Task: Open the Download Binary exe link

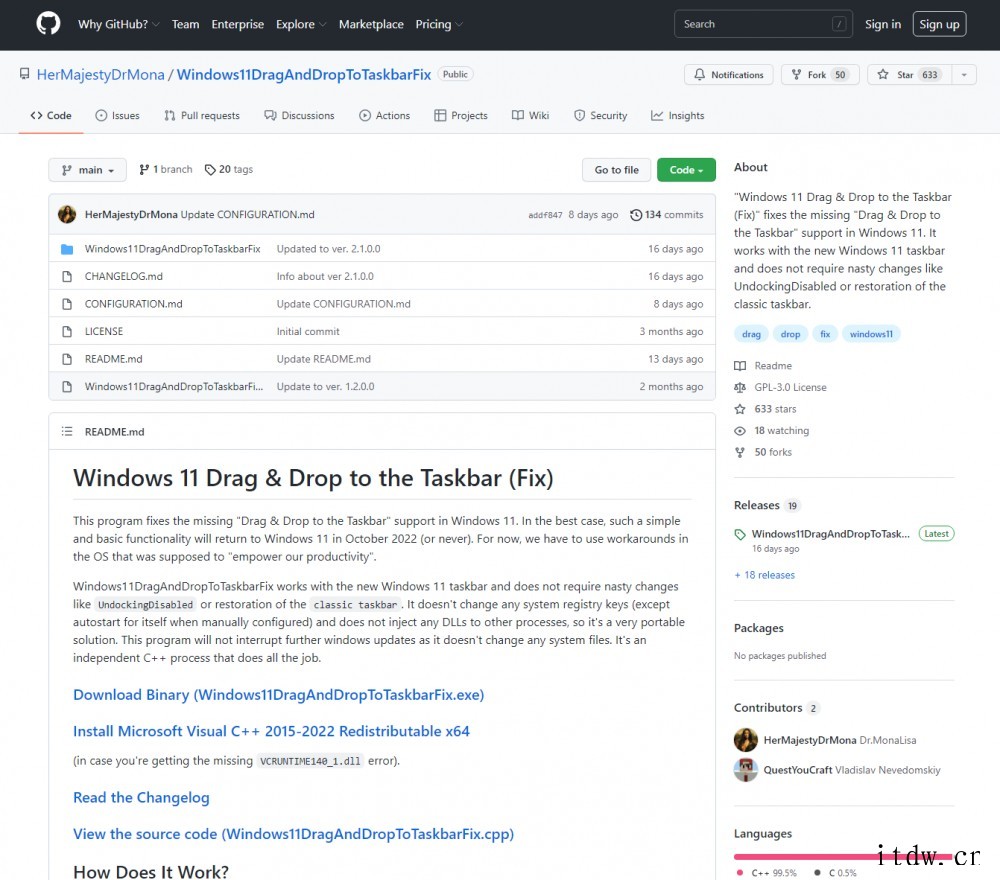Action: [x=279, y=694]
